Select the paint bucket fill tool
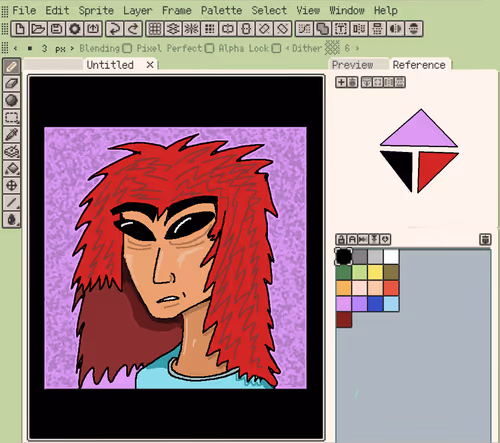 tap(12, 168)
